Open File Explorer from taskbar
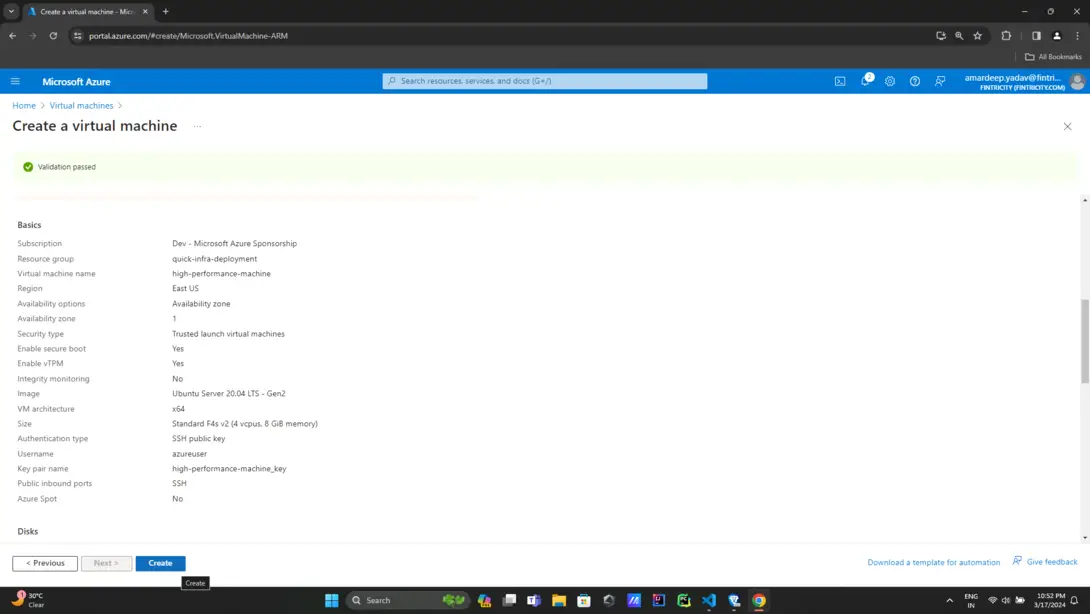 (559, 600)
